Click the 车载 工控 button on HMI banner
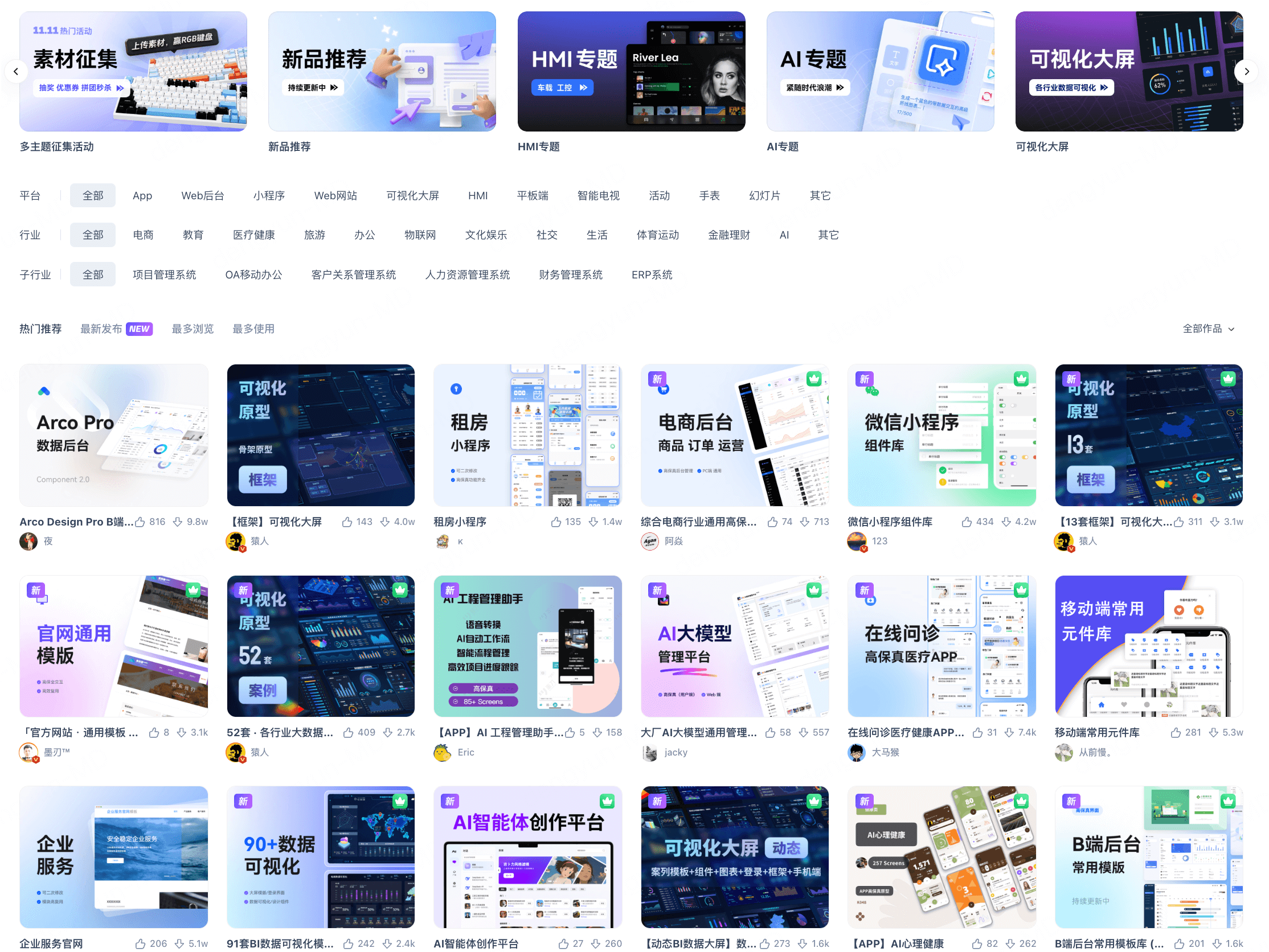The image size is (1269, 952). pos(562,87)
